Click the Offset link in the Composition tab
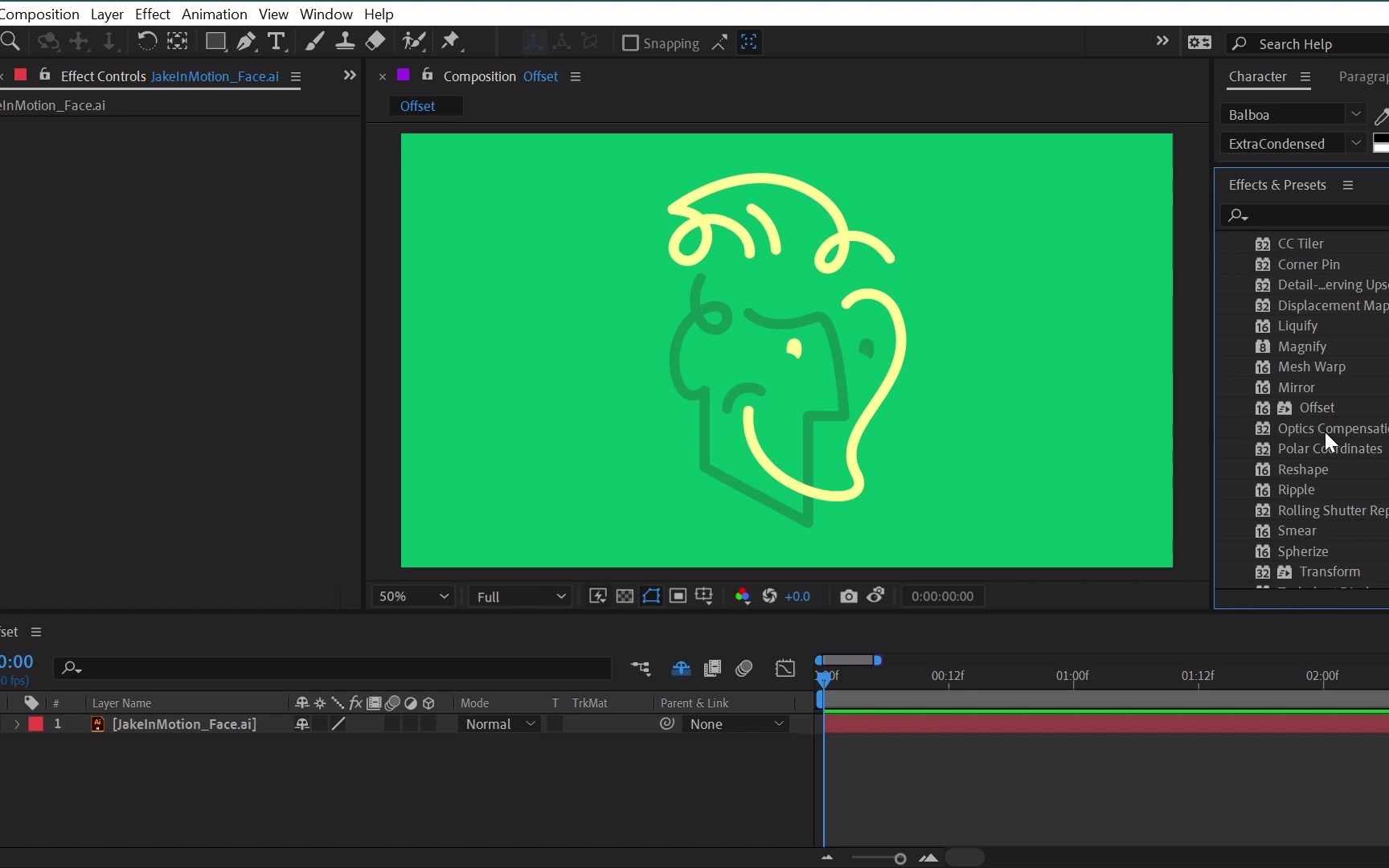1389x868 pixels. coord(540,76)
